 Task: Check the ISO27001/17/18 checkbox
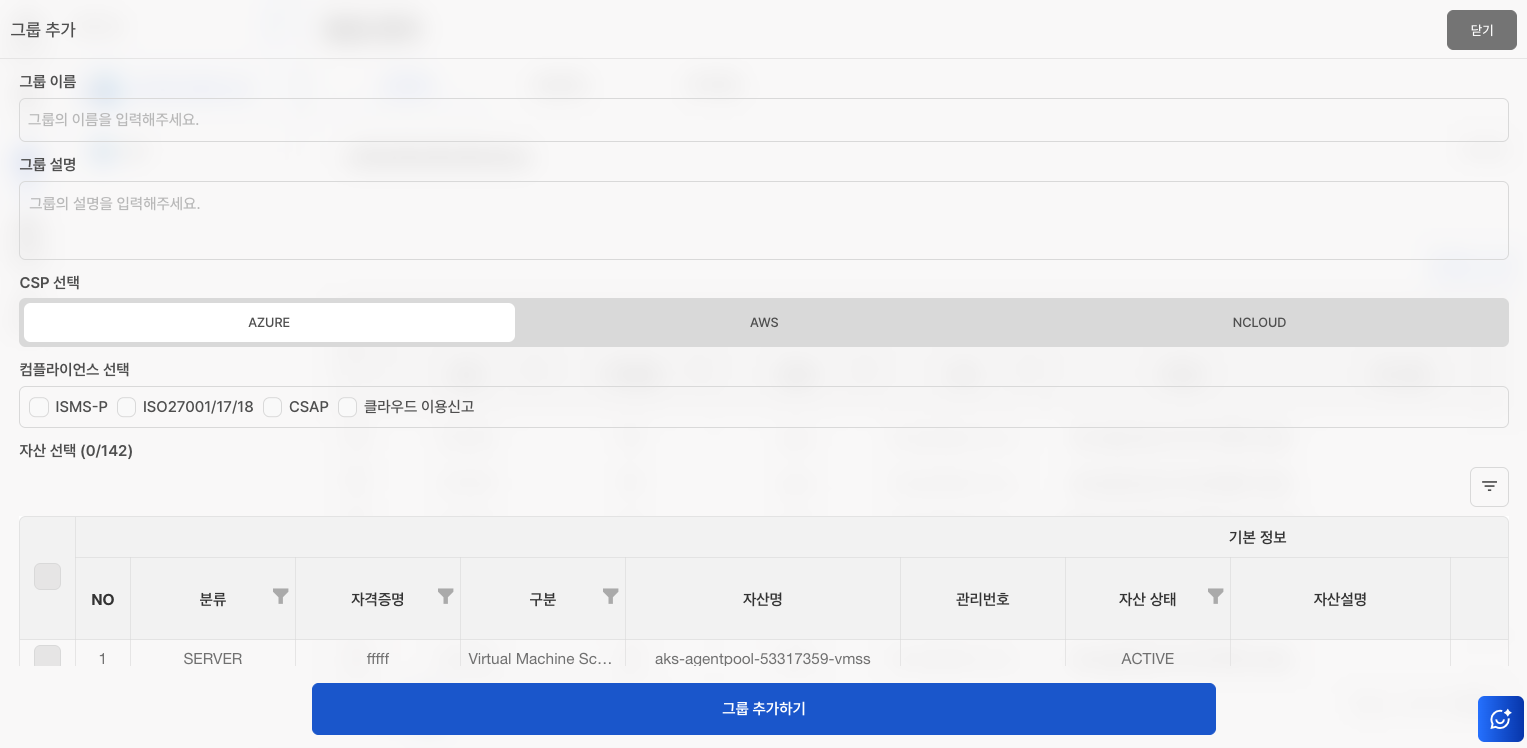[x=126, y=407]
